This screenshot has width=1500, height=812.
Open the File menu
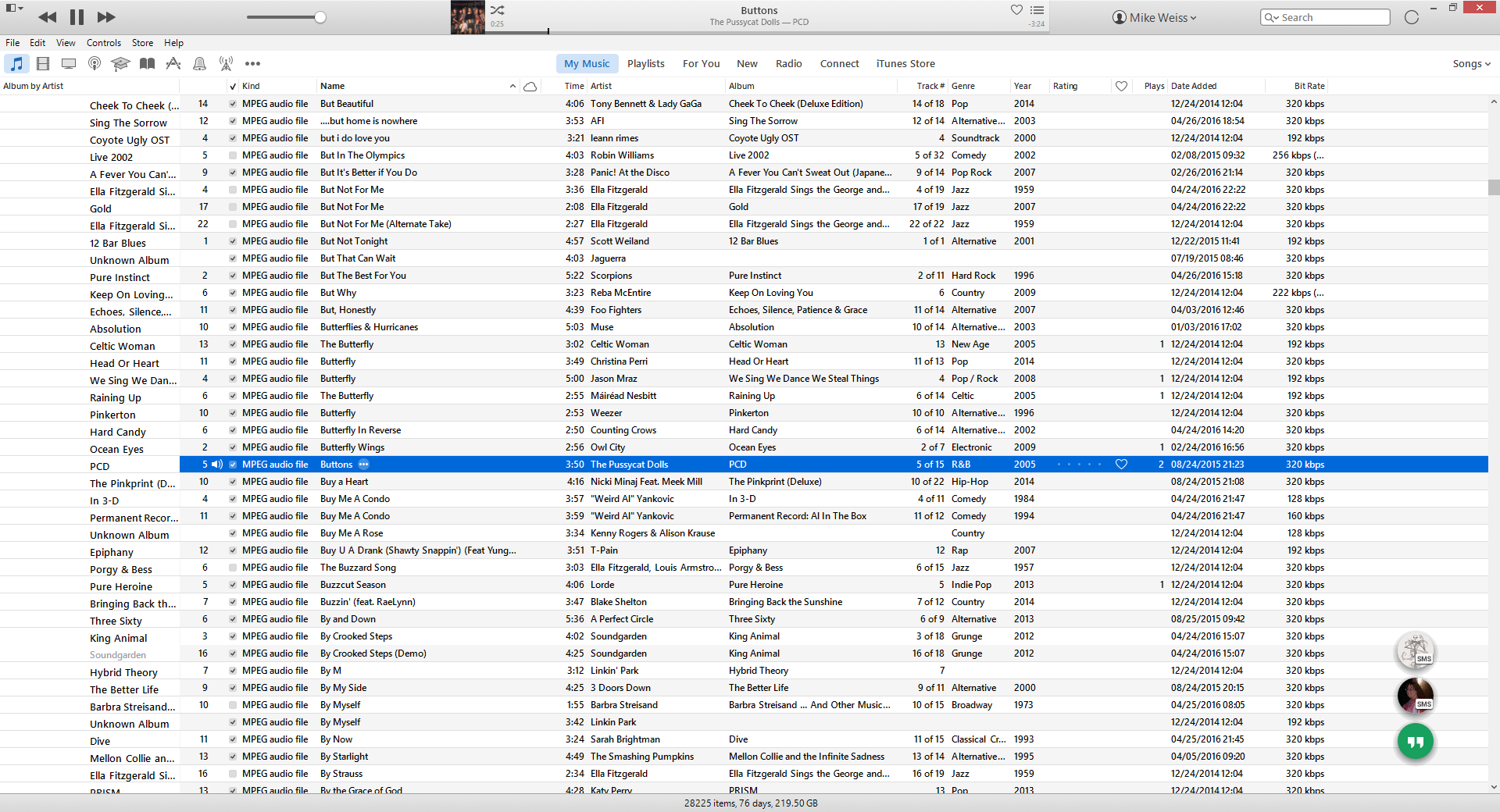point(12,43)
